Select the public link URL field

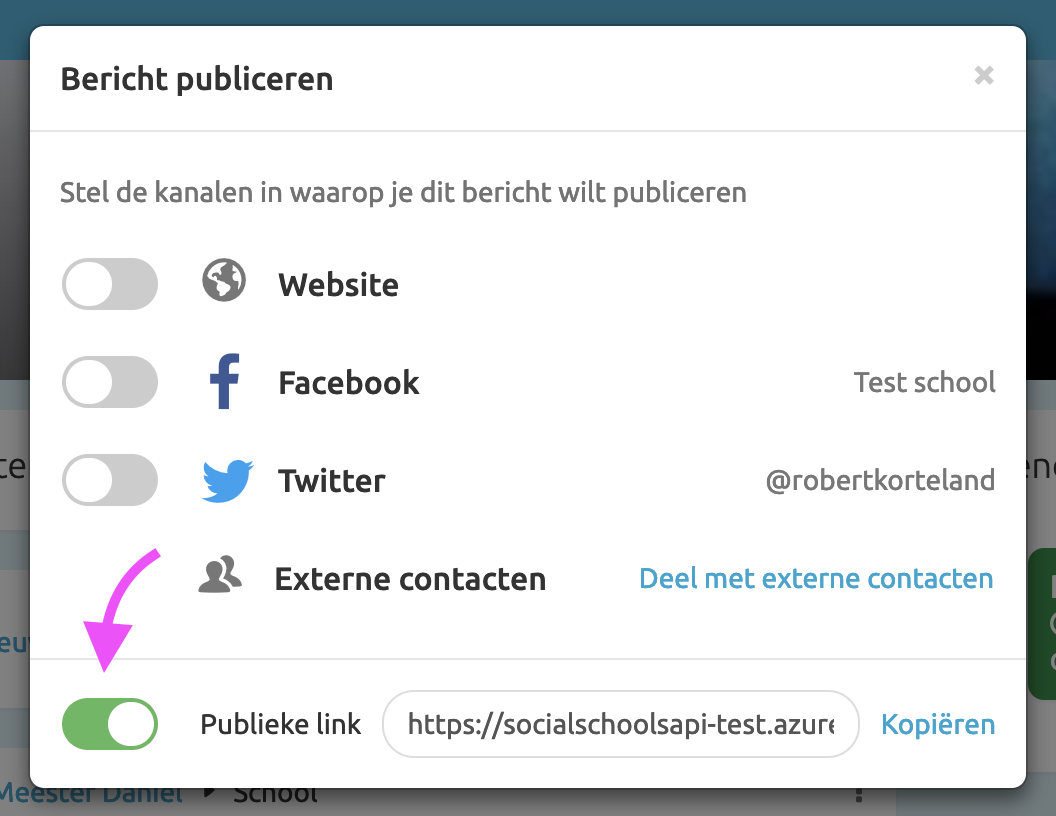coord(620,724)
